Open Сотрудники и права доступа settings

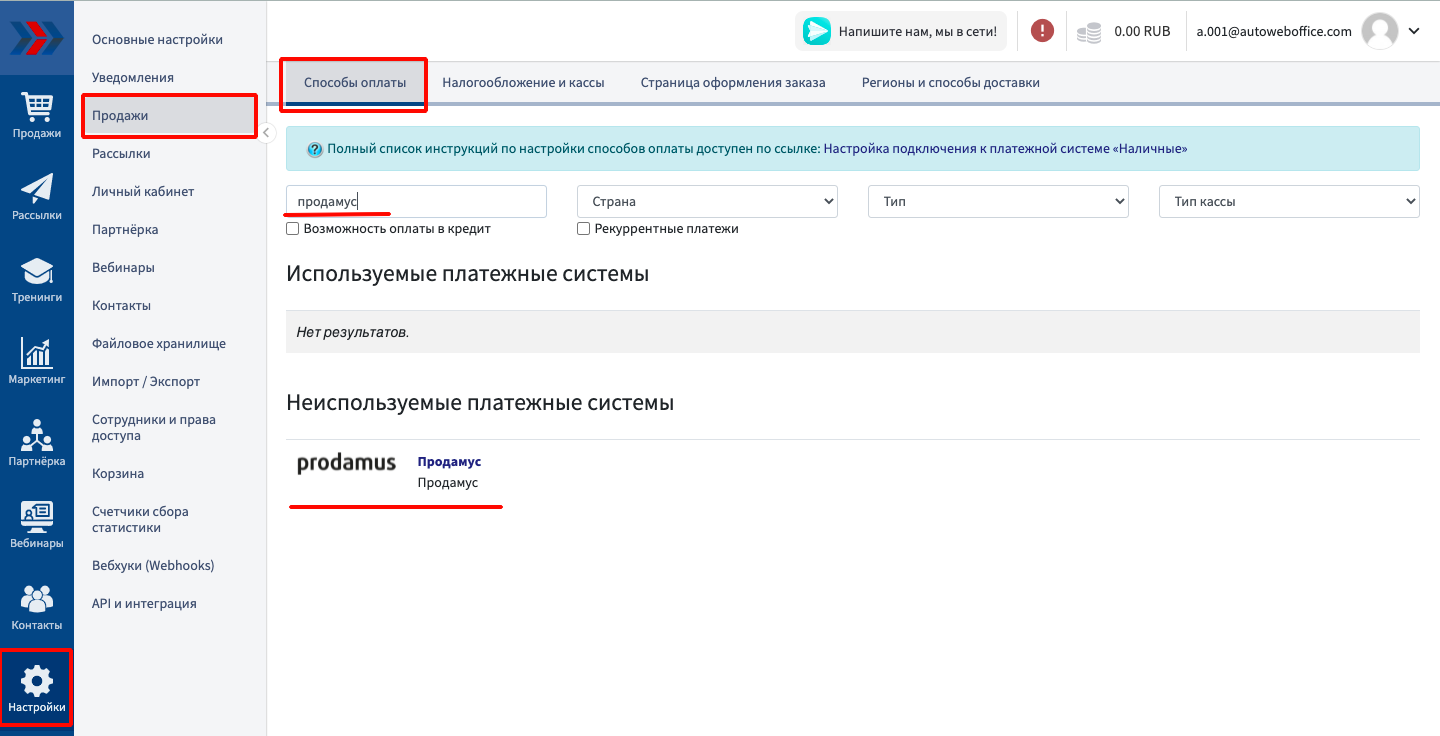point(154,428)
